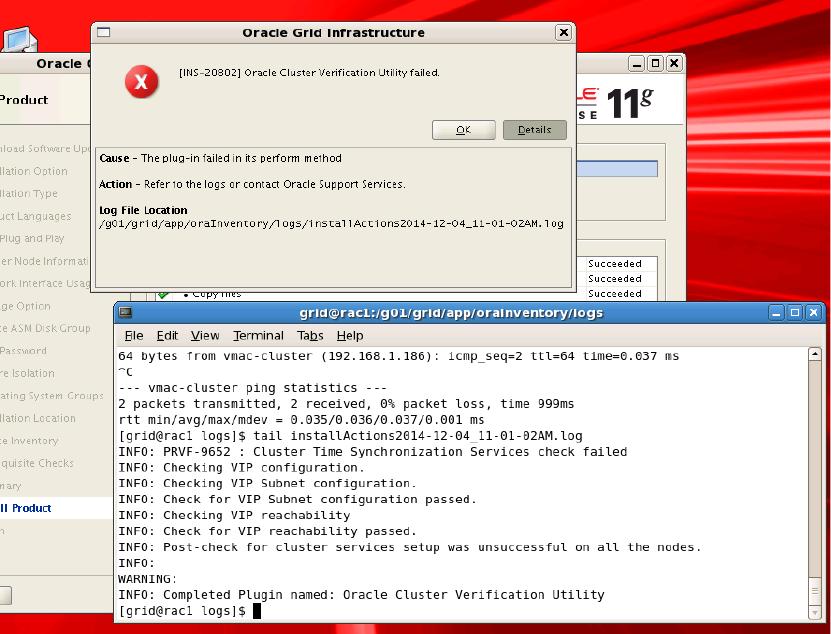Select the Failure Isolation installer step
Viewport: 831px width, 634px height.
pos(28,373)
